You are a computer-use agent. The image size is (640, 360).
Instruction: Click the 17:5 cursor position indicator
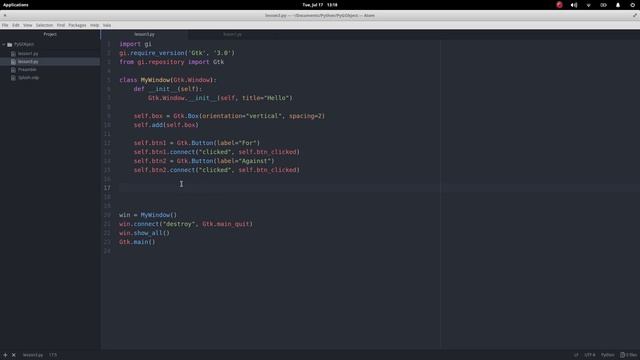53,355
